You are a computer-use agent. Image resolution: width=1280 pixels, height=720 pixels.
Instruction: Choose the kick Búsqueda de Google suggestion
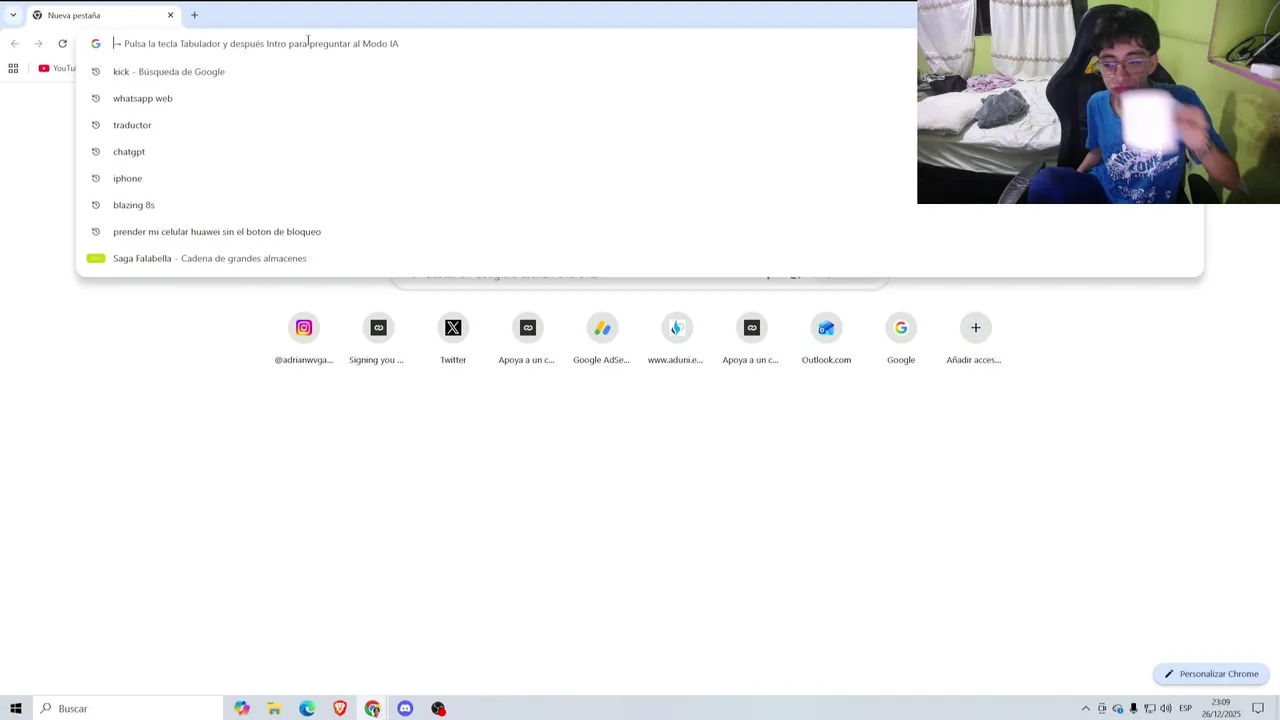click(x=640, y=72)
